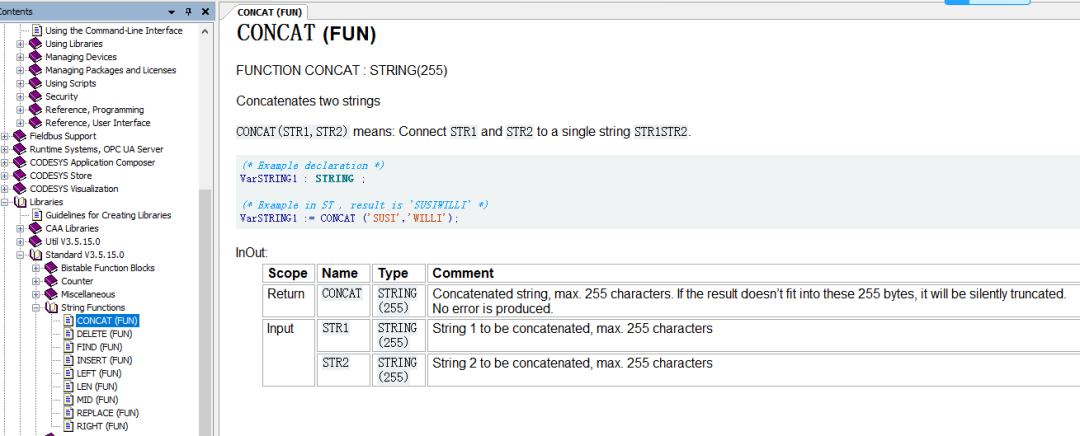
Task: Click the REPLACE (FUN) document icon
Action: [x=68, y=413]
